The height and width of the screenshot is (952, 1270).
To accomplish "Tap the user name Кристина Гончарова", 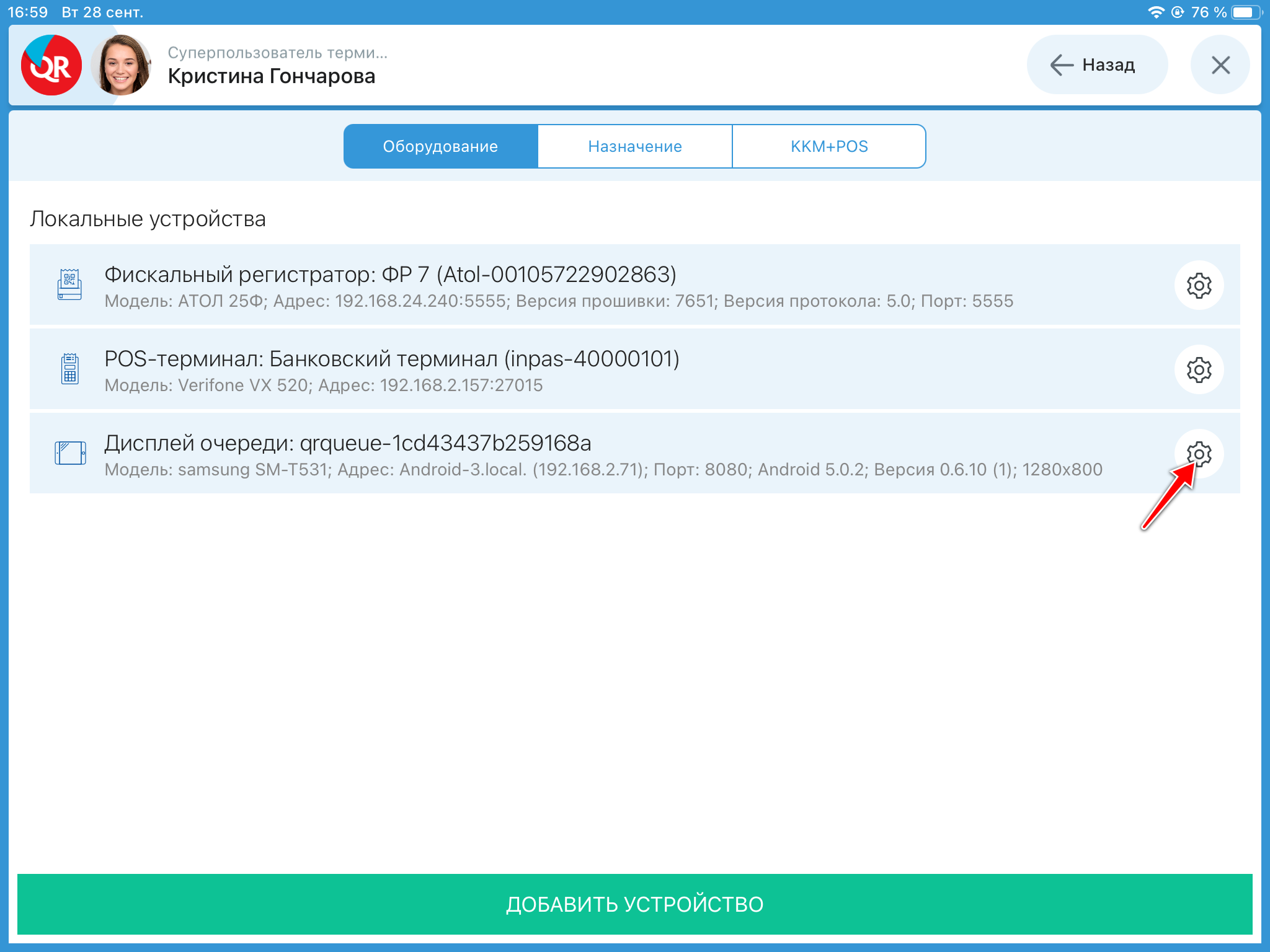I will coord(272,76).
